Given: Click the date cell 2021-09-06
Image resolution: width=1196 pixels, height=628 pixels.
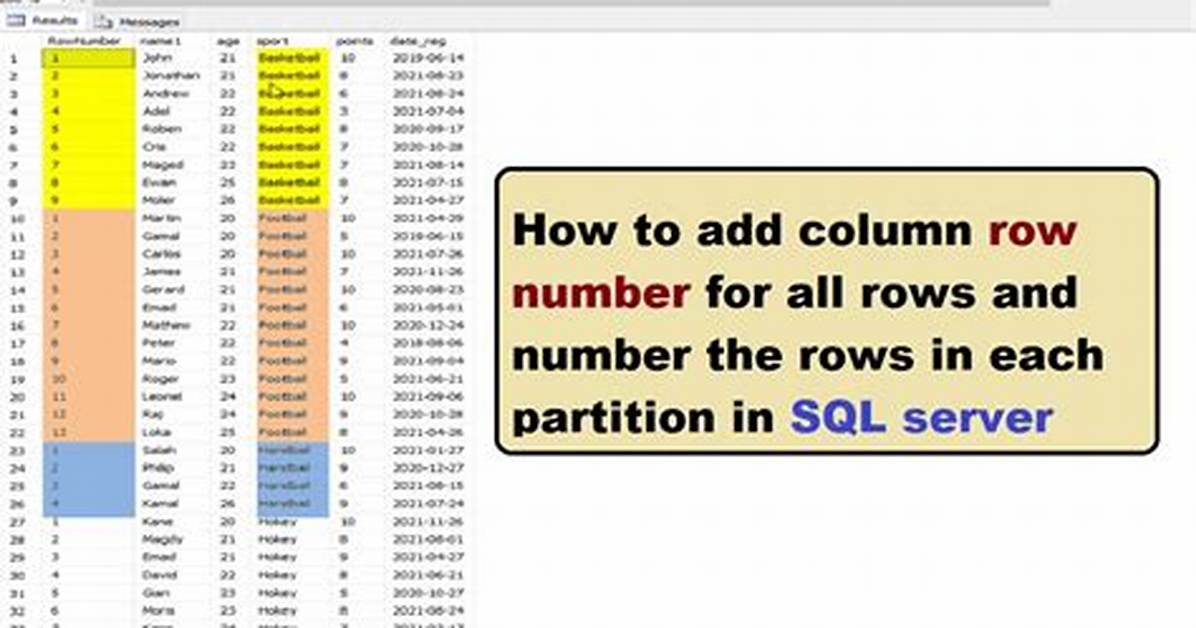Looking at the screenshot, I should [428, 397].
